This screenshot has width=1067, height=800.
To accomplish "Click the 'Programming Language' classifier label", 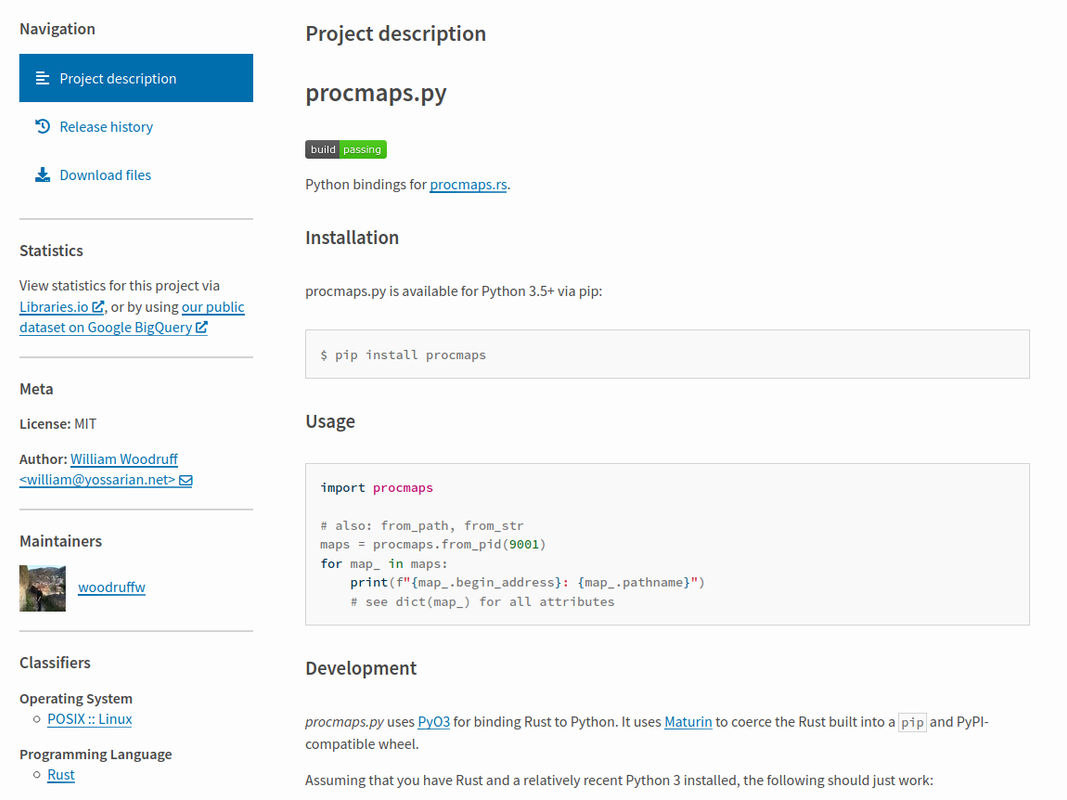I will tap(95, 754).
